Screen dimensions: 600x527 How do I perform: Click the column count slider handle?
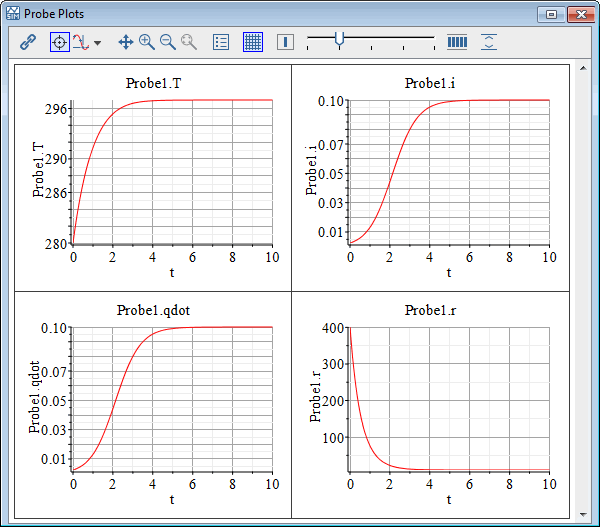[x=340, y=39]
